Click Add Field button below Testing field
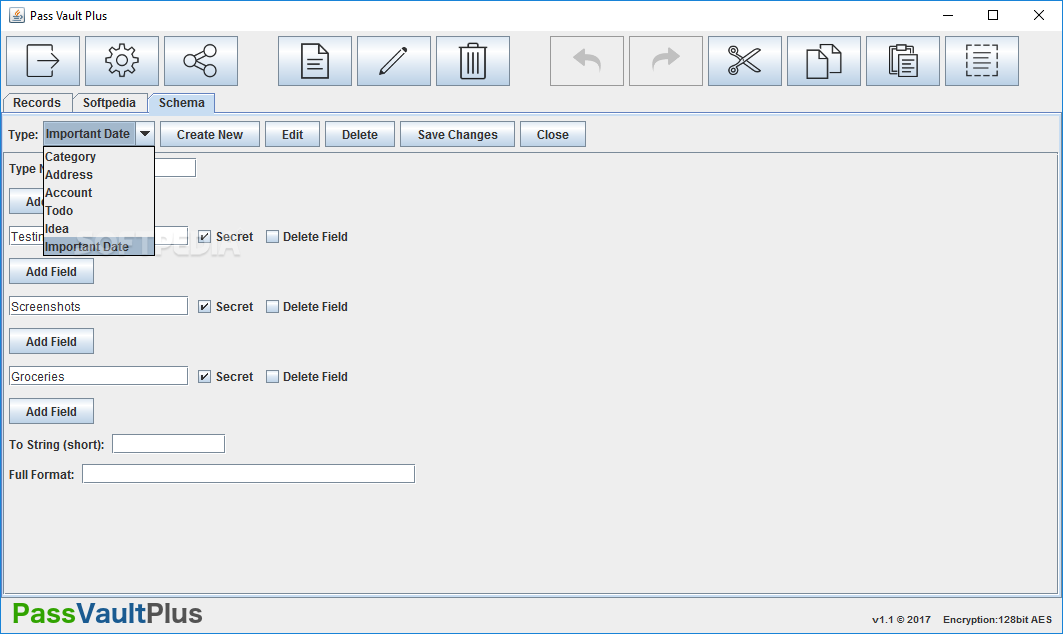 pos(52,271)
